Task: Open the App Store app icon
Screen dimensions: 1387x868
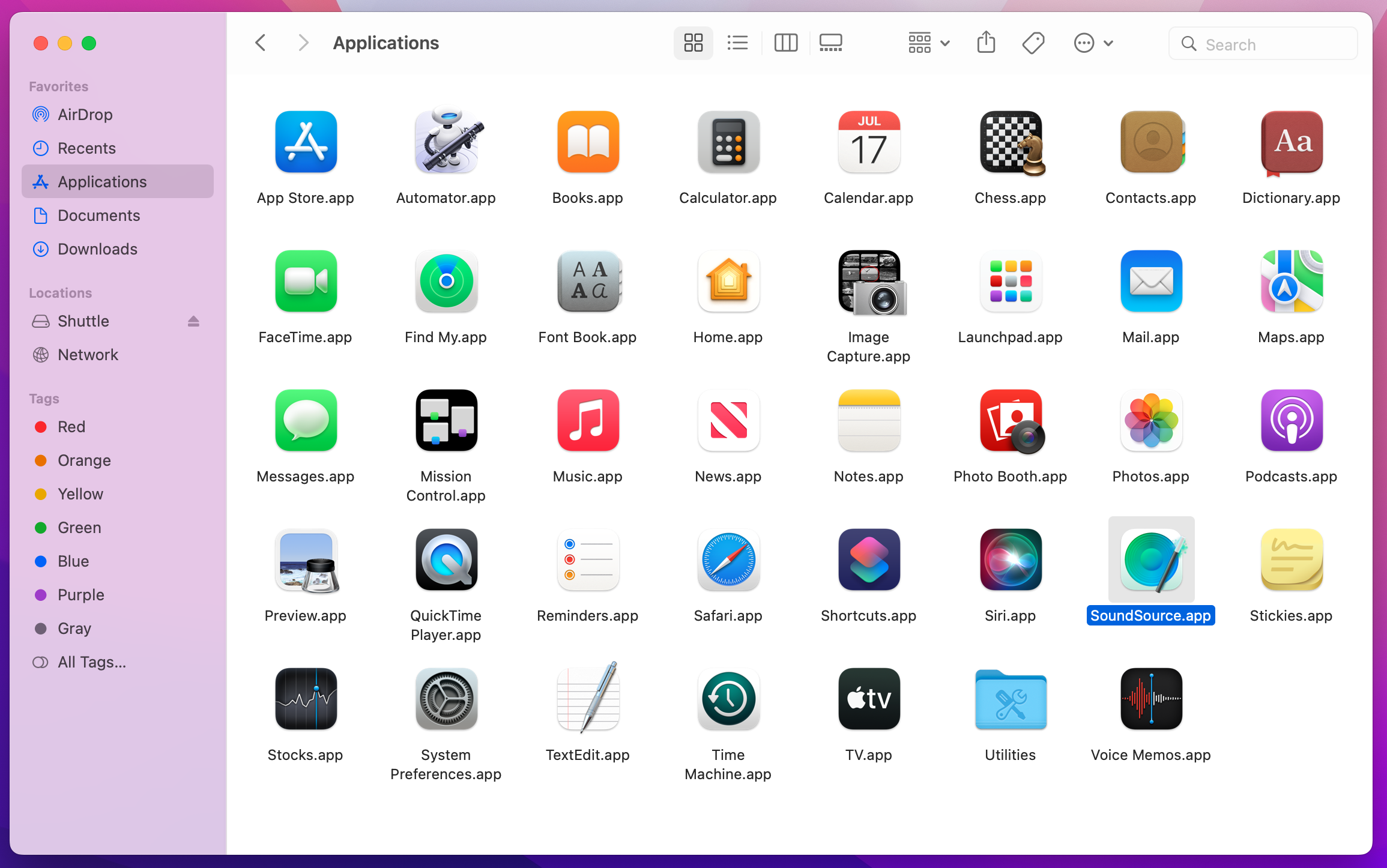Action: point(306,142)
